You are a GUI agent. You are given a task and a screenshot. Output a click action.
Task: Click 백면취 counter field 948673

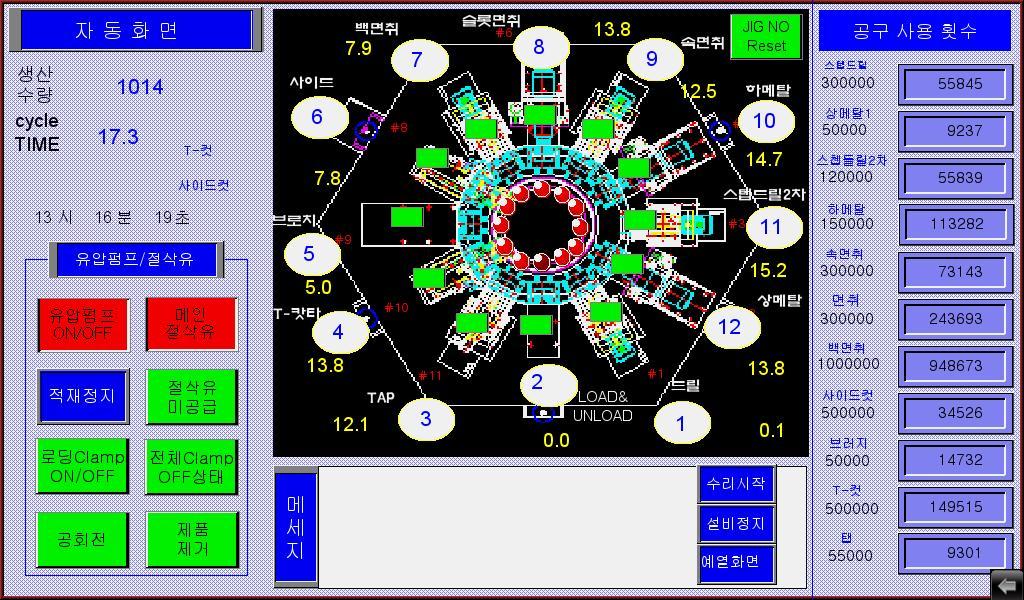tap(955, 366)
